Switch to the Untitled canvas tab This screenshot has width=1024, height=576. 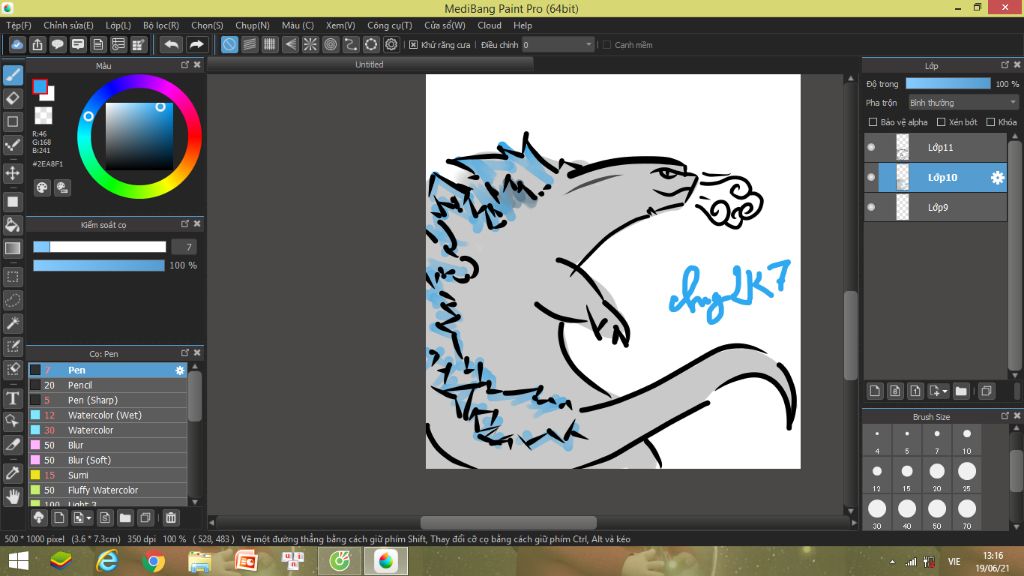(369, 65)
